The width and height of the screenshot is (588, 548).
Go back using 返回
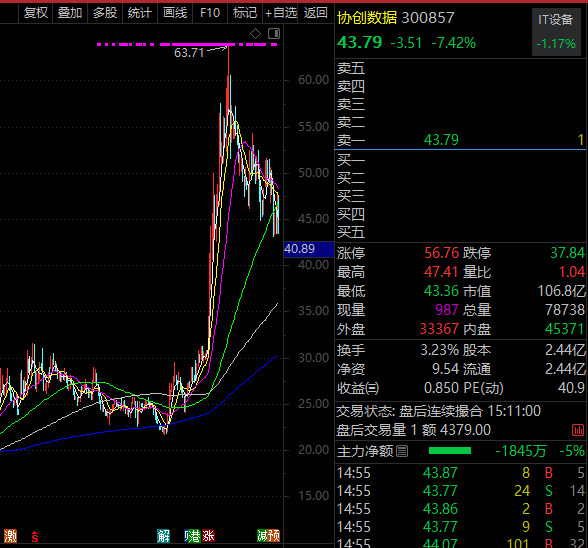click(315, 13)
